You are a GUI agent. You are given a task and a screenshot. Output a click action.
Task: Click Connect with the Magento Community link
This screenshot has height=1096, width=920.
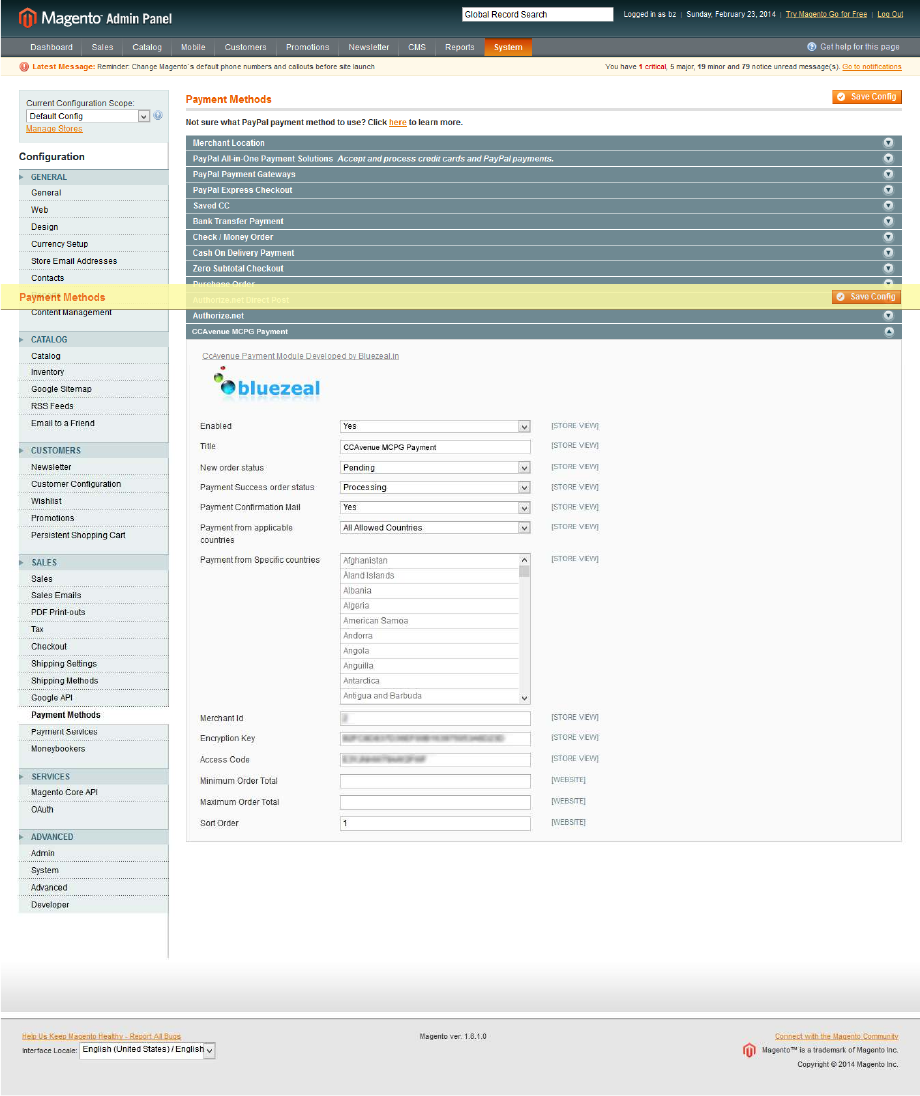836,1036
